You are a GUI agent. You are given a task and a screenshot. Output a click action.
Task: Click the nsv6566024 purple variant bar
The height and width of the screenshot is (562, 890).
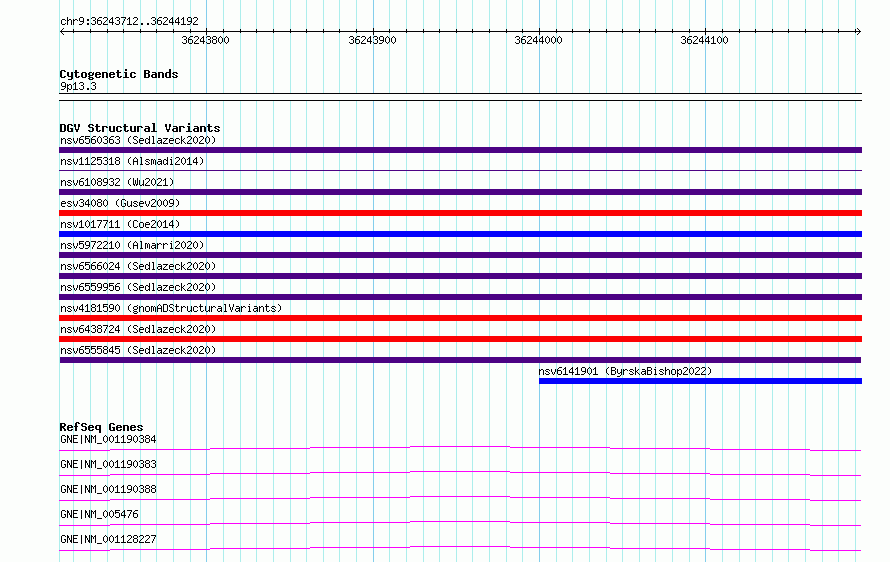tap(460, 276)
